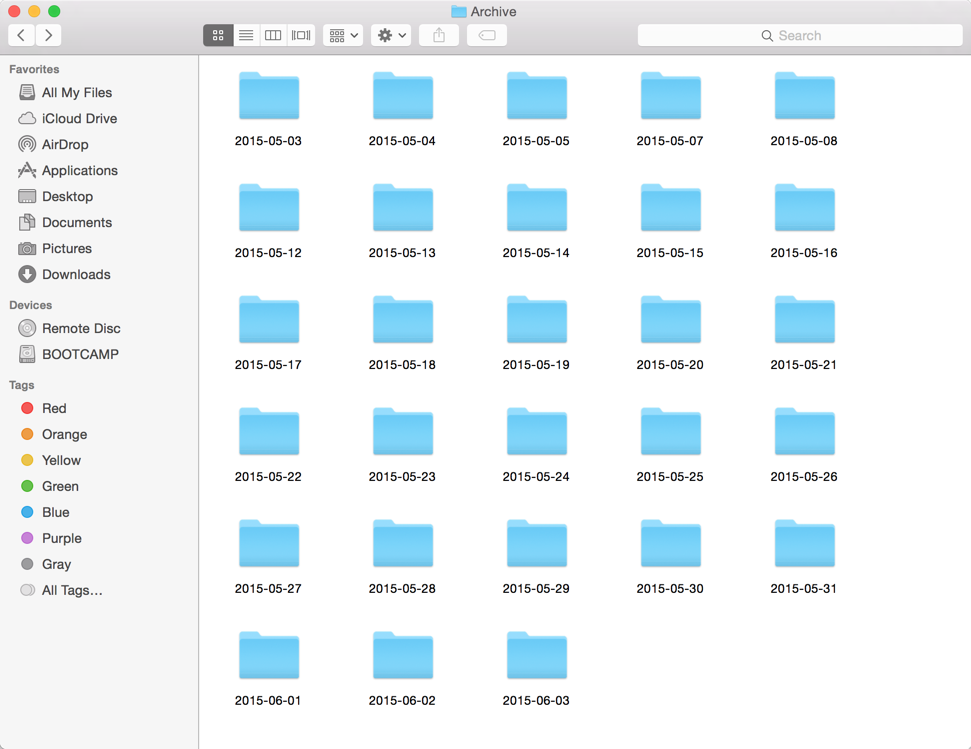Click the Remote Disc device entry
Screen dimensions: 971x749
click(x=80, y=328)
